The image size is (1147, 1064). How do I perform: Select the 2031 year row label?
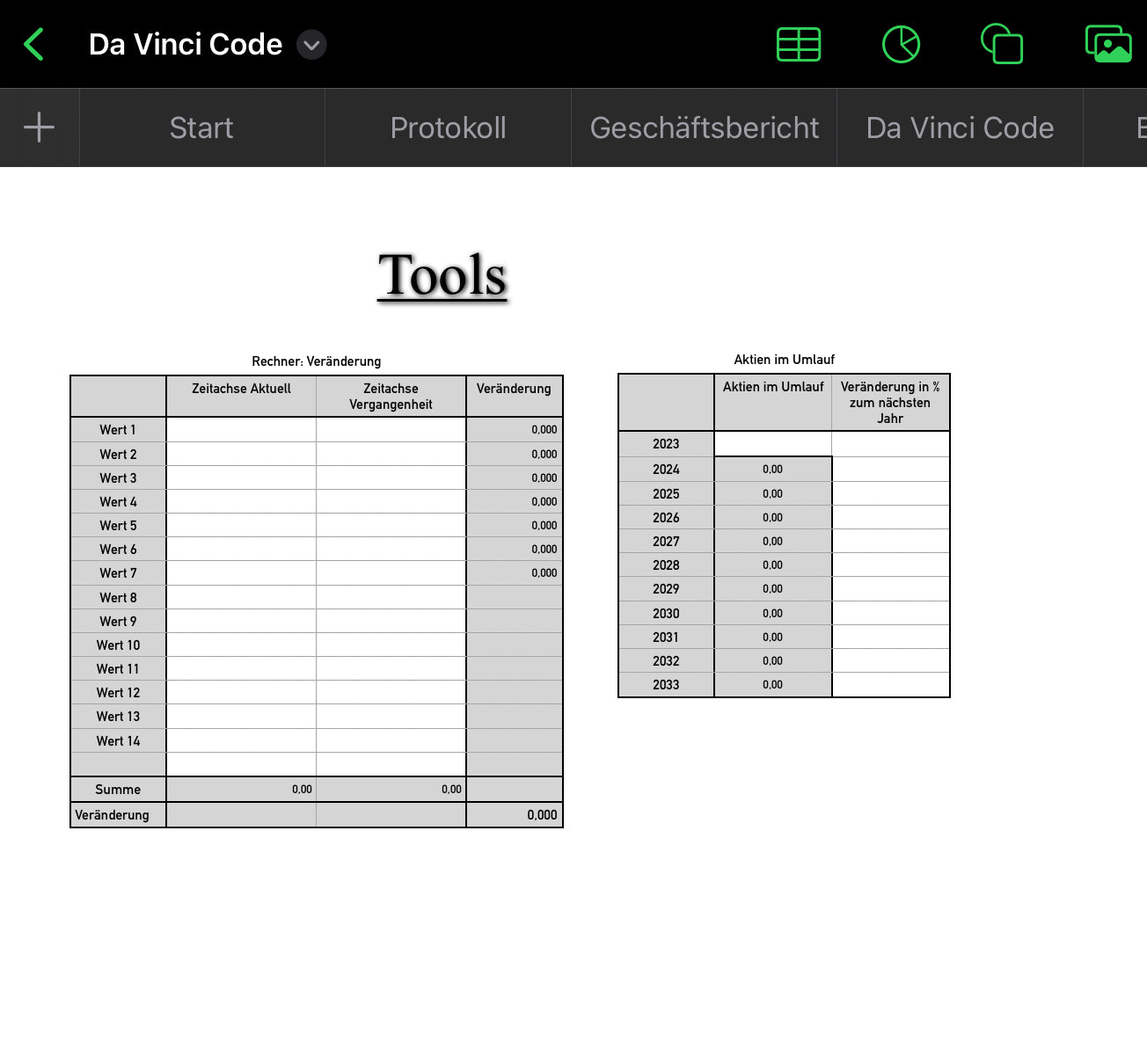click(666, 638)
